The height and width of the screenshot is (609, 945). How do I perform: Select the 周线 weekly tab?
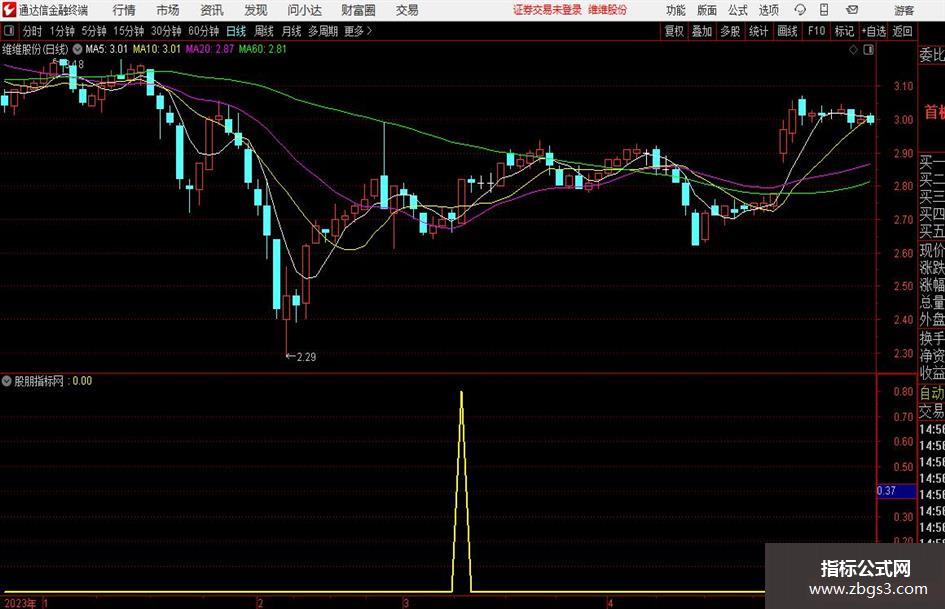pyautogui.click(x=264, y=31)
